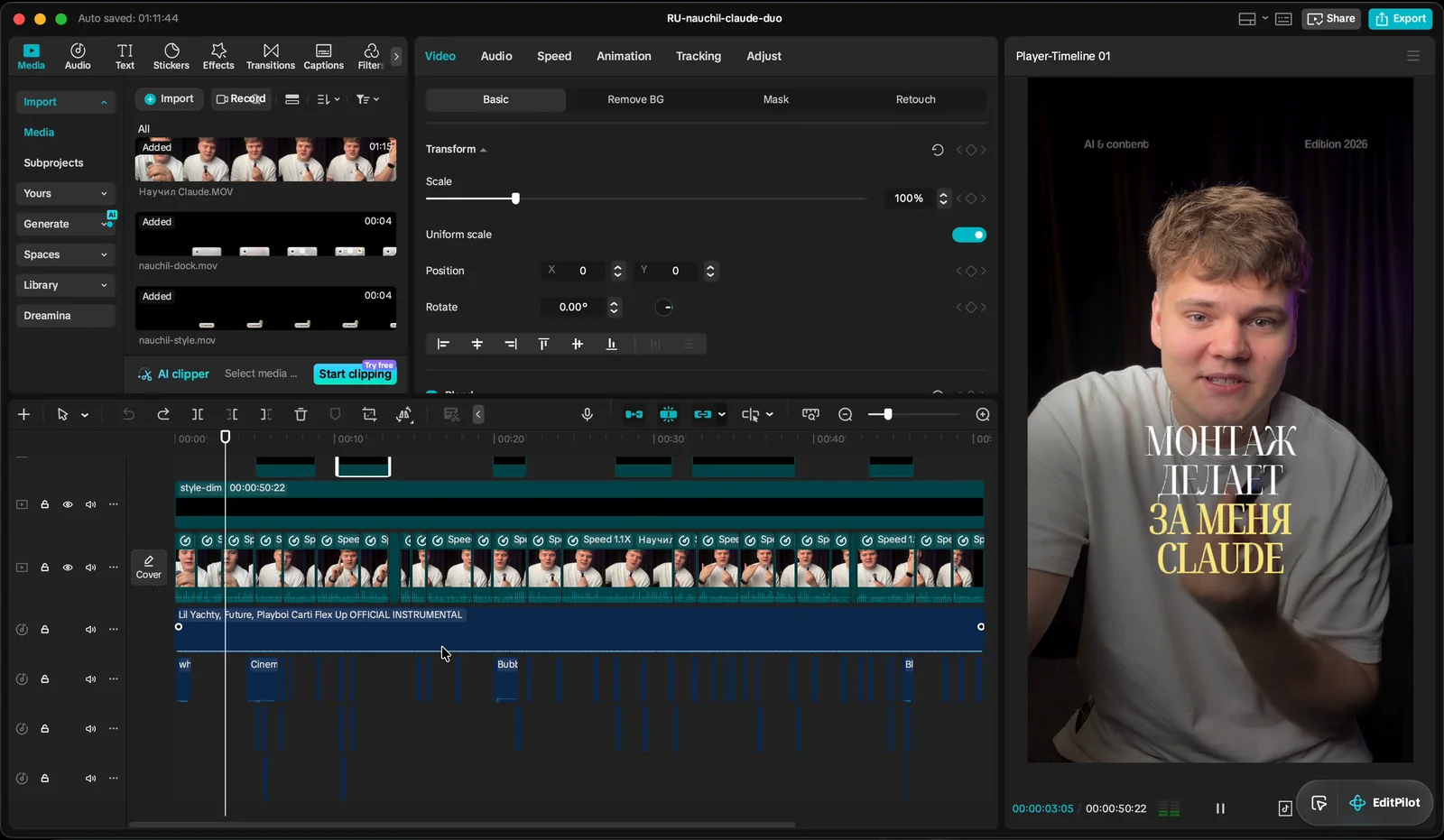Open the media sort dropdown
The width and height of the screenshot is (1444, 840).
329,99
